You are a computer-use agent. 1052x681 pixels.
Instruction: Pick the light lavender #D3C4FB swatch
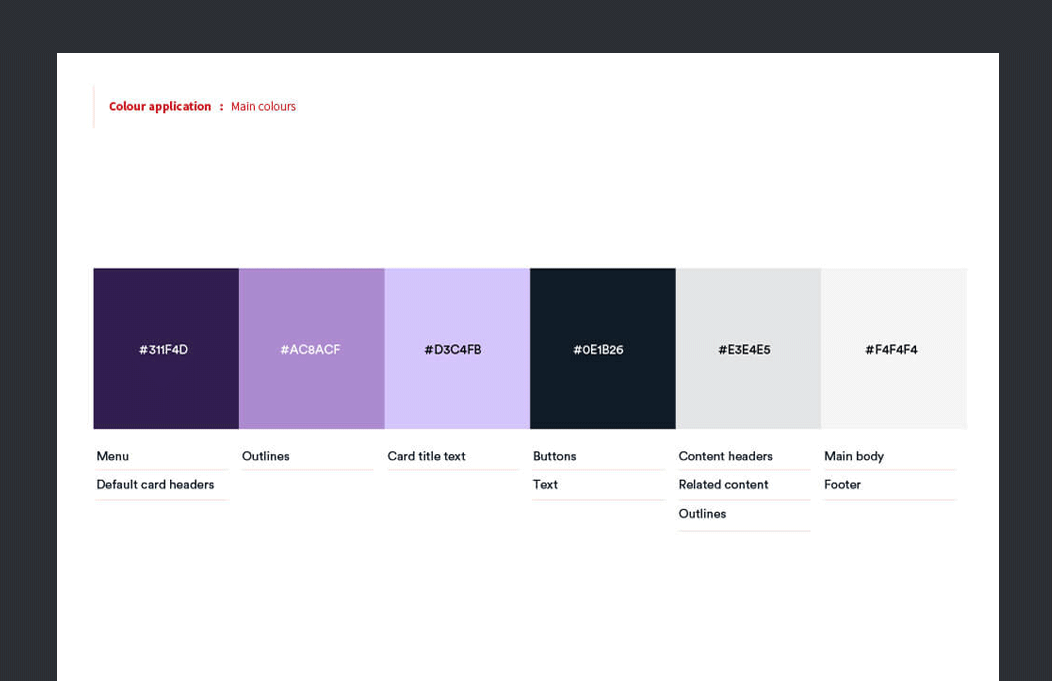pos(457,348)
